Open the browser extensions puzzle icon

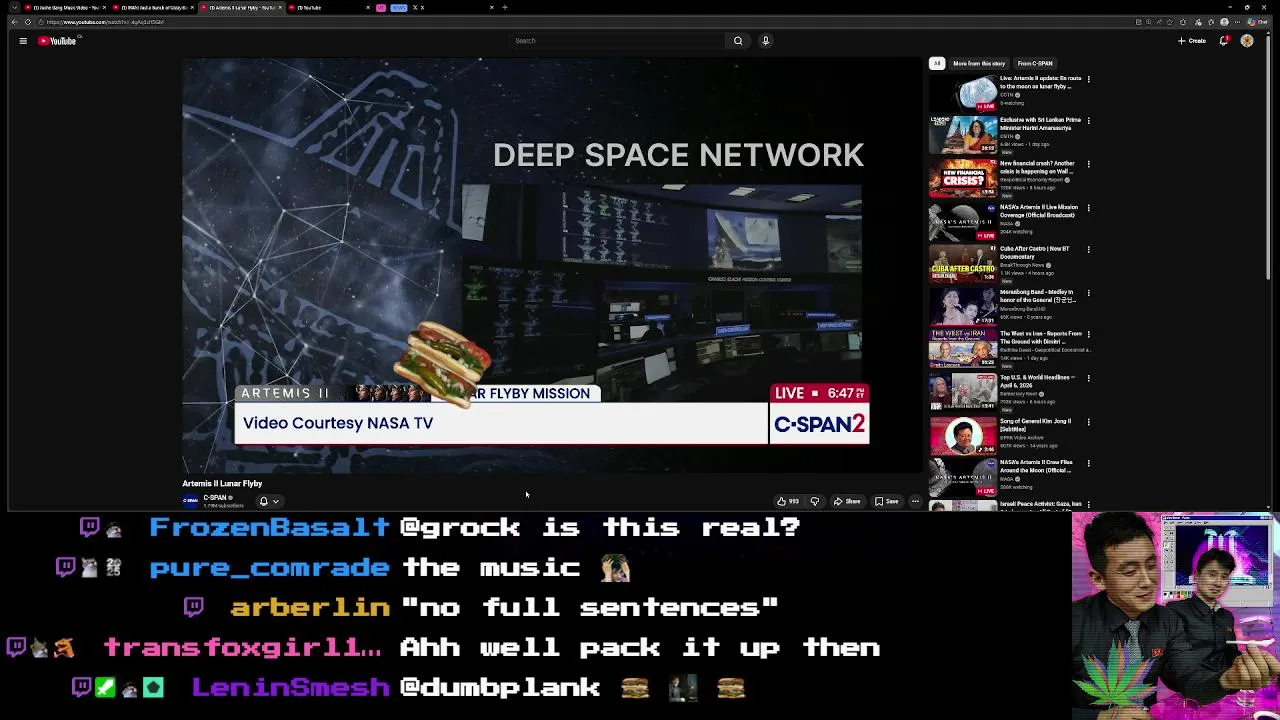tap(1183, 22)
